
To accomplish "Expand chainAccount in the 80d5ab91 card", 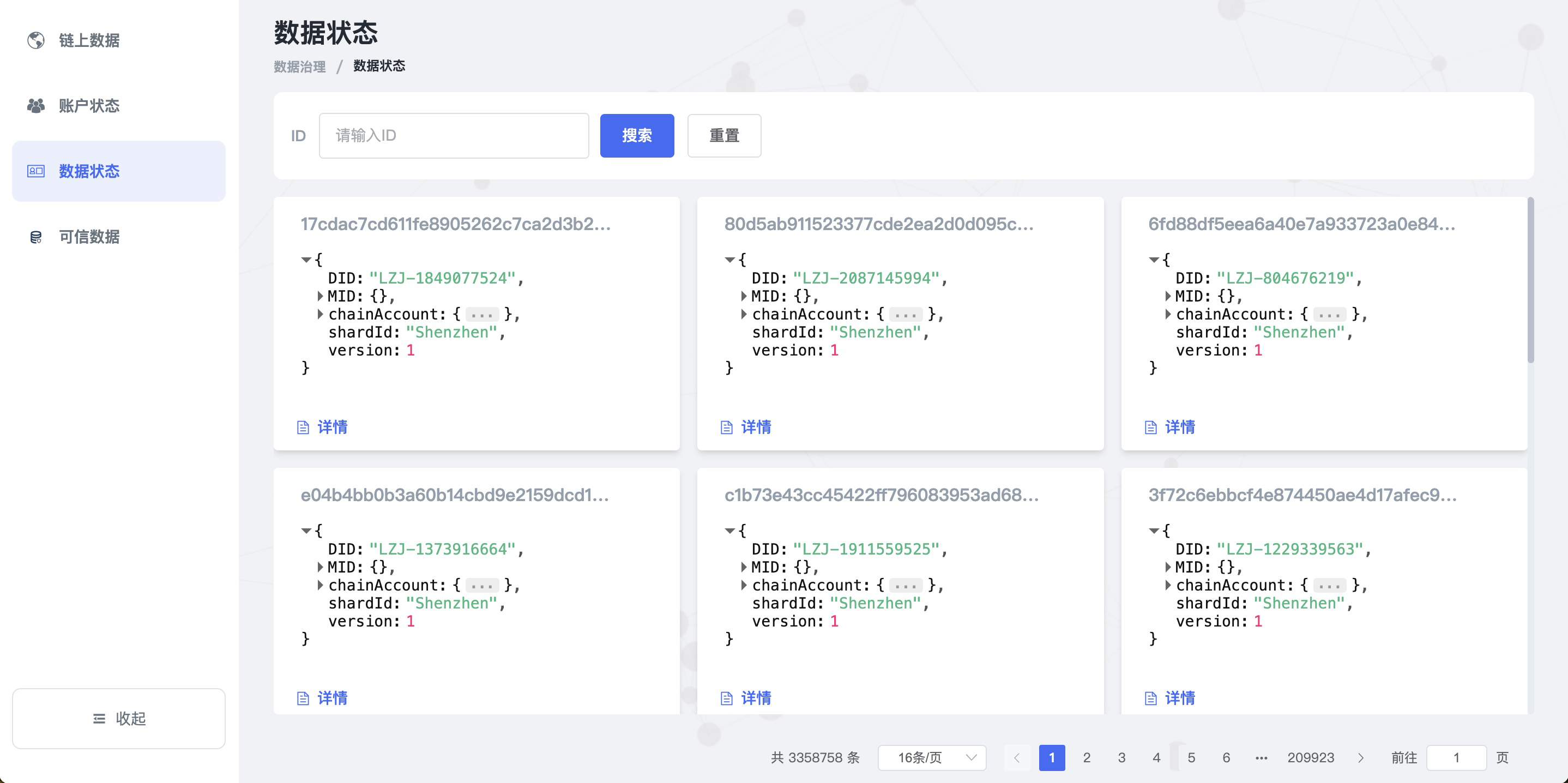I will point(744,314).
